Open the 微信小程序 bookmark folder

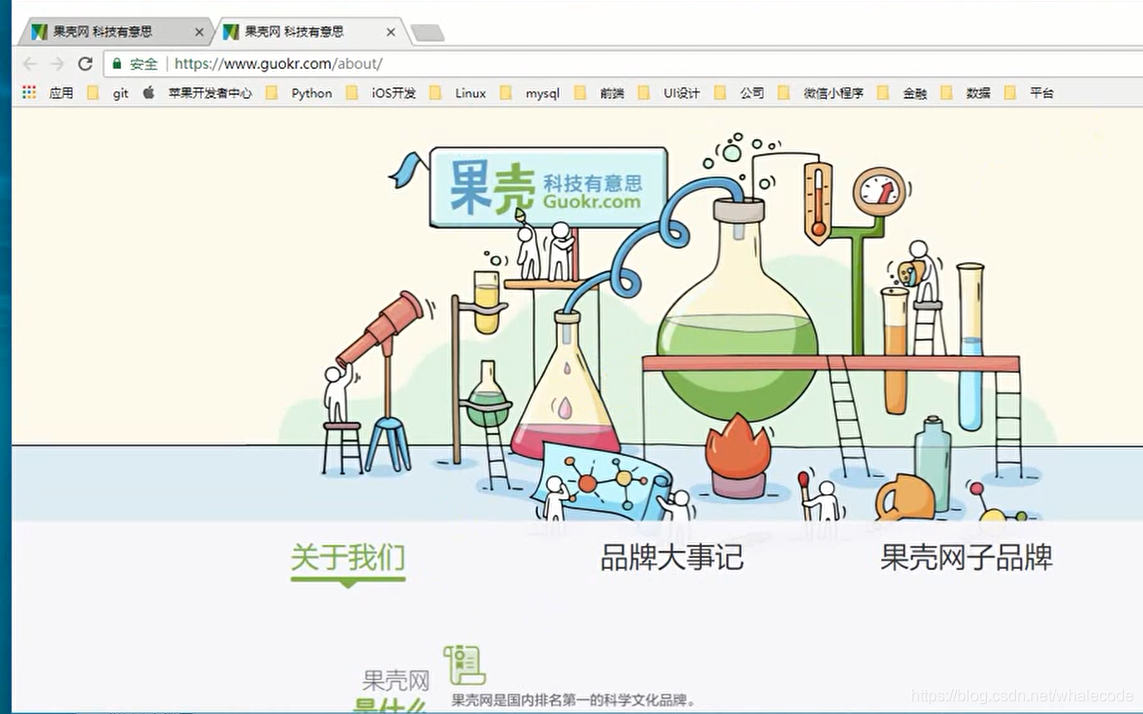(x=821, y=93)
